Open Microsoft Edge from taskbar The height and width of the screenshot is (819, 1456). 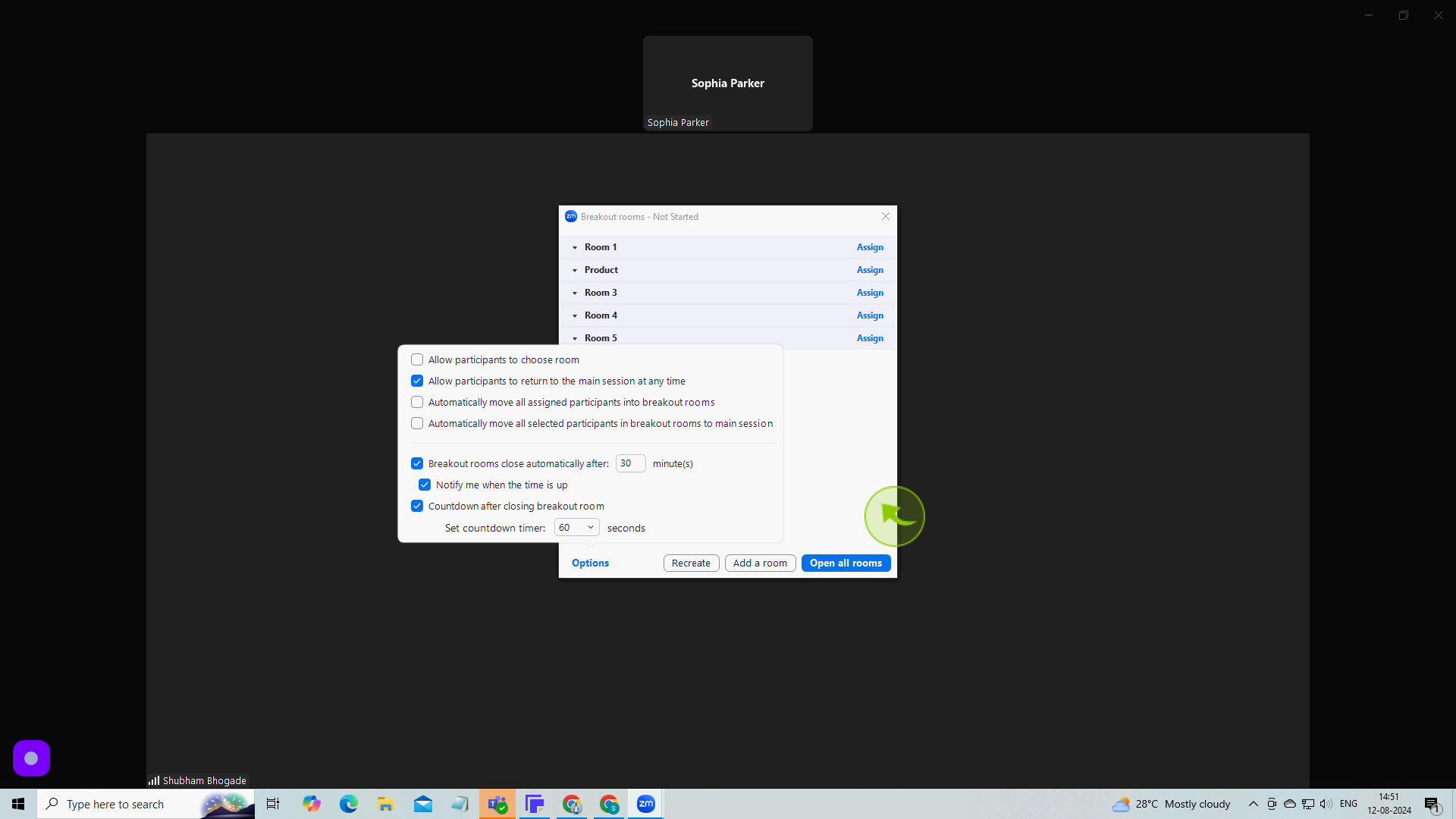coord(348,804)
